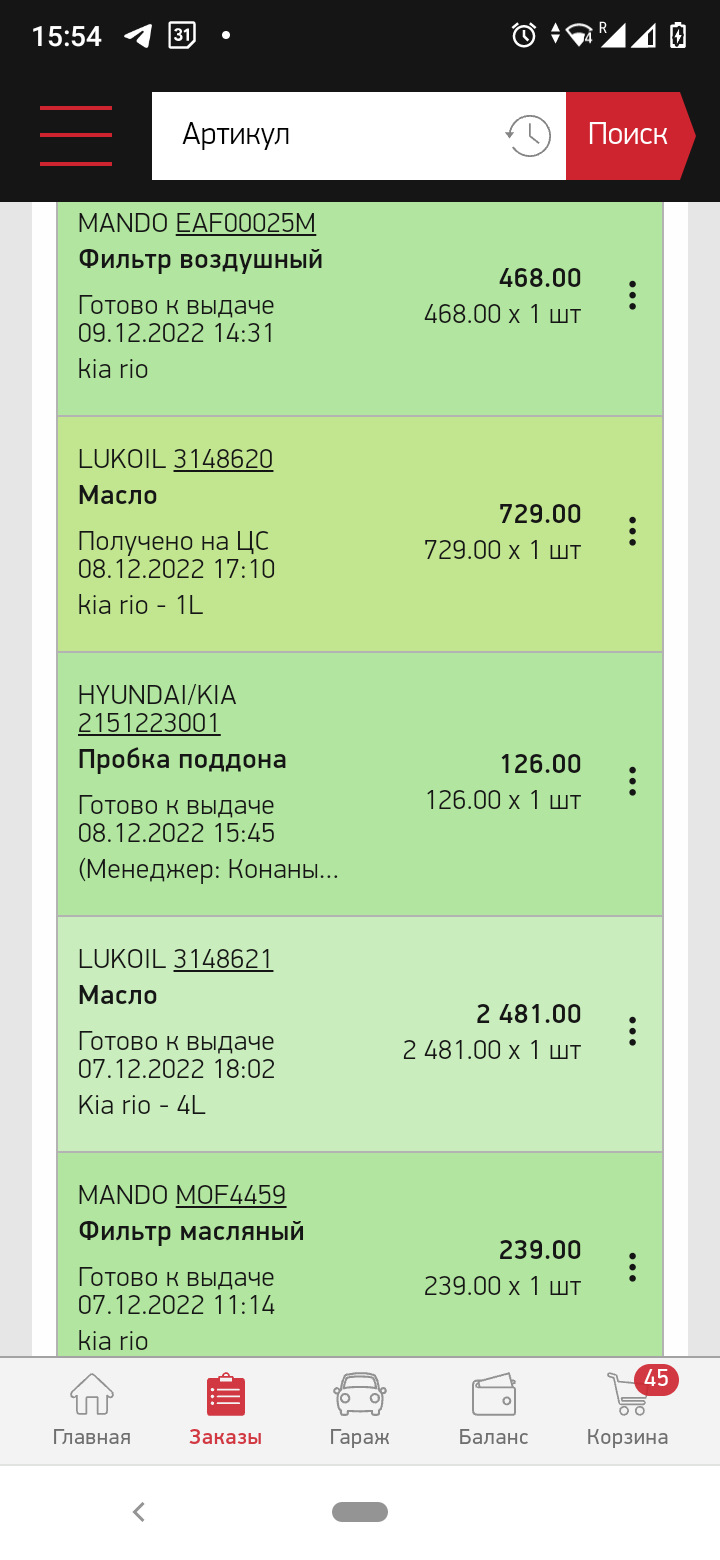Open MOF4459 article link
Image resolution: width=720 pixels, height=1560 pixels.
coord(231,1195)
